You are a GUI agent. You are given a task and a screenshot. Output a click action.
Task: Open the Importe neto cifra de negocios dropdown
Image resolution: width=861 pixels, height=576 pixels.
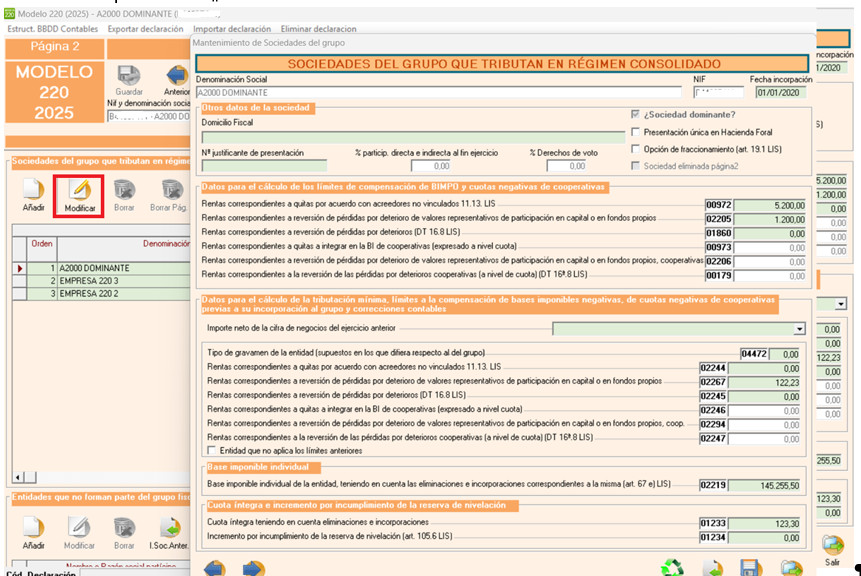799,328
